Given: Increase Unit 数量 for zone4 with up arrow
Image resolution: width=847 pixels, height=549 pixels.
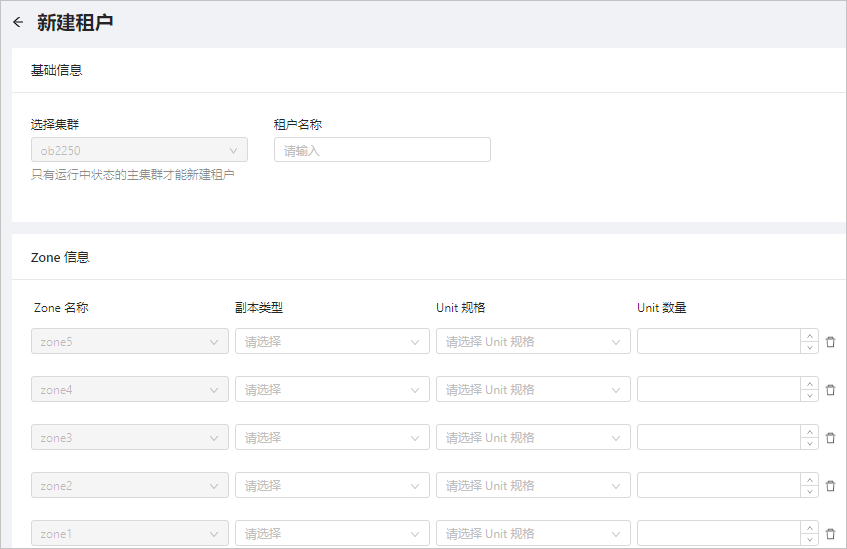Looking at the screenshot, I should [809, 384].
